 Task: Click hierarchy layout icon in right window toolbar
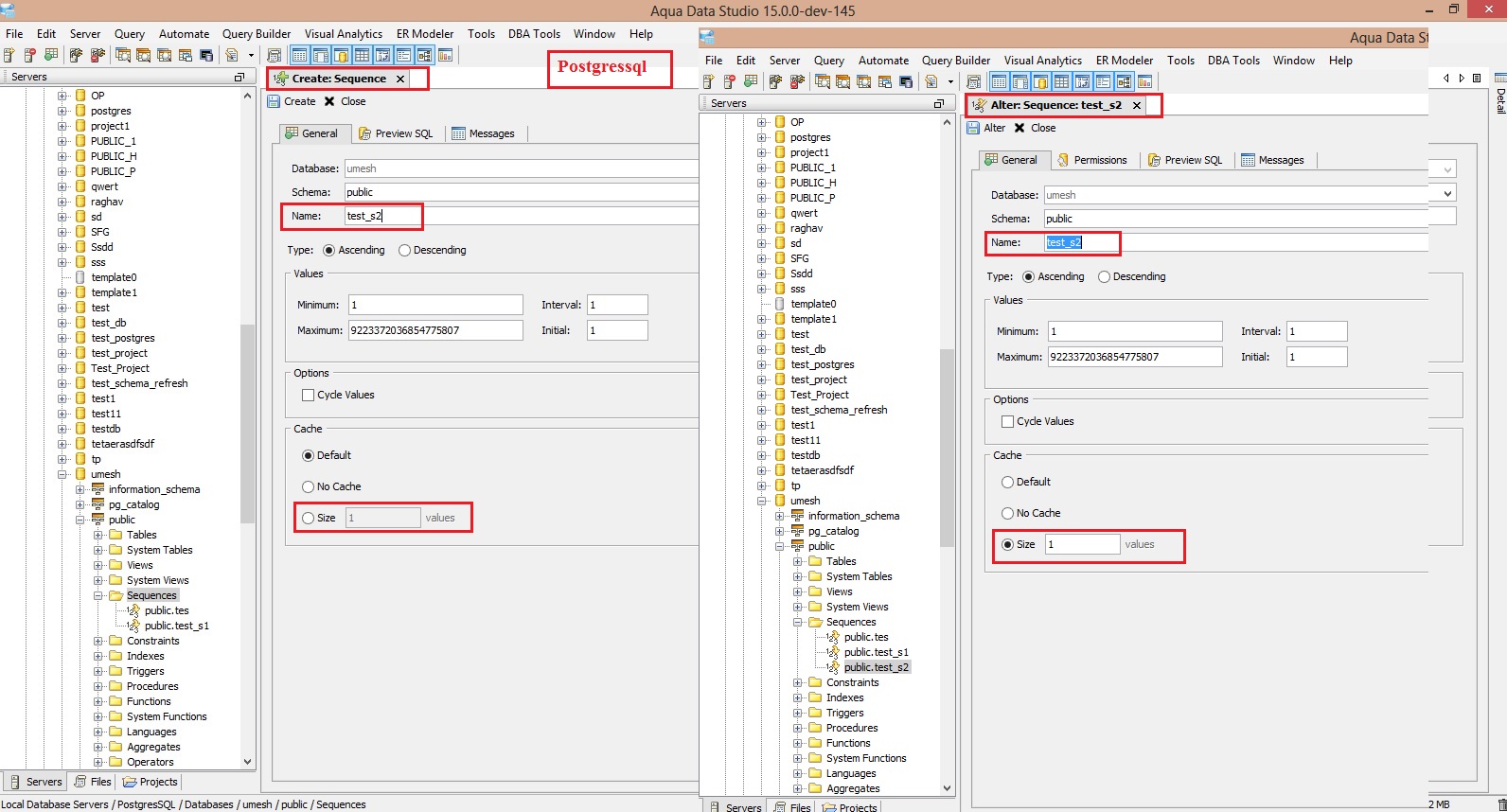tap(1125, 81)
